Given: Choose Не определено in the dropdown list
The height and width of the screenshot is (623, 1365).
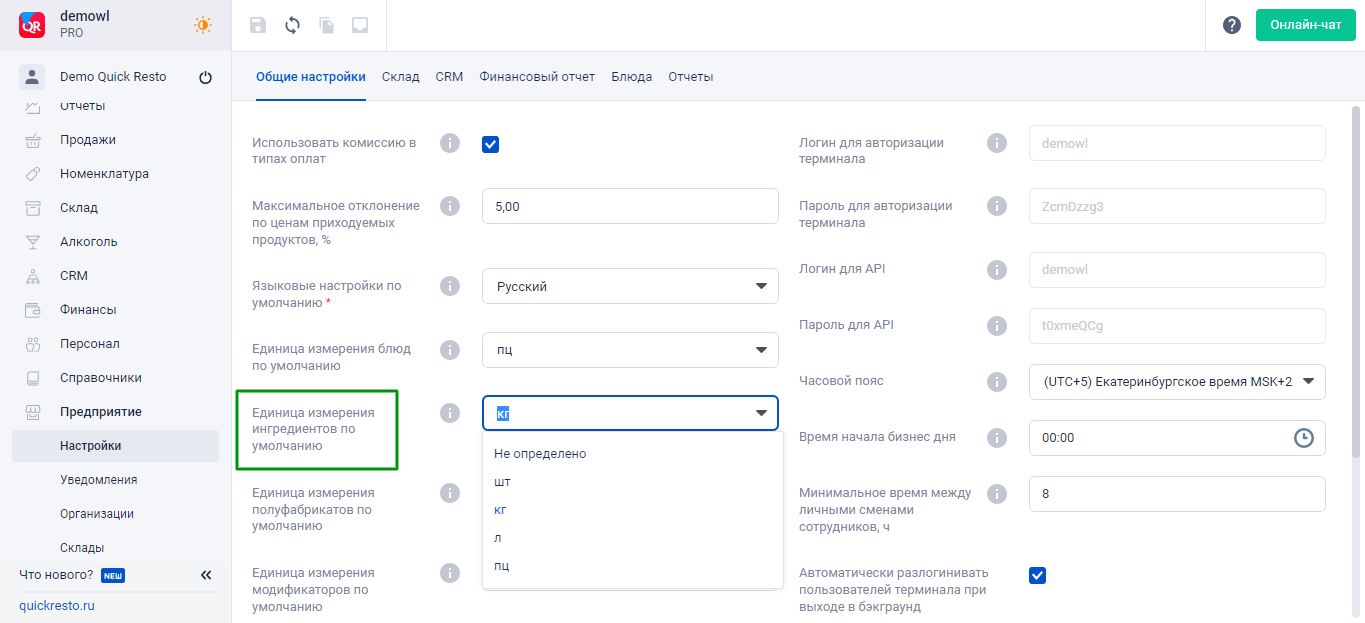Looking at the screenshot, I should click(632, 453).
